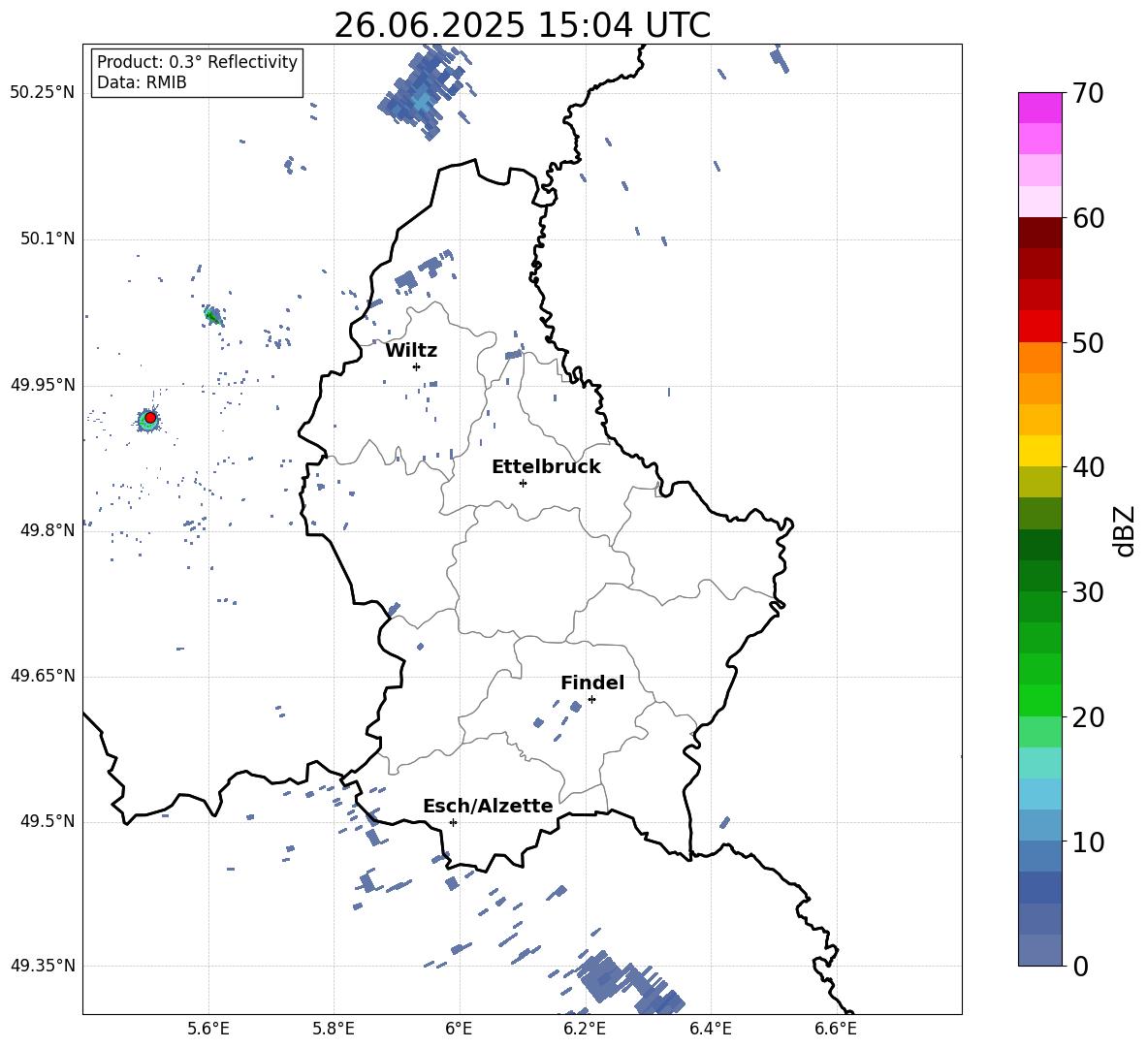The height and width of the screenshot is (1048, 1148).
Task: Click the cross marker under Wiltz
Action: 416,366
